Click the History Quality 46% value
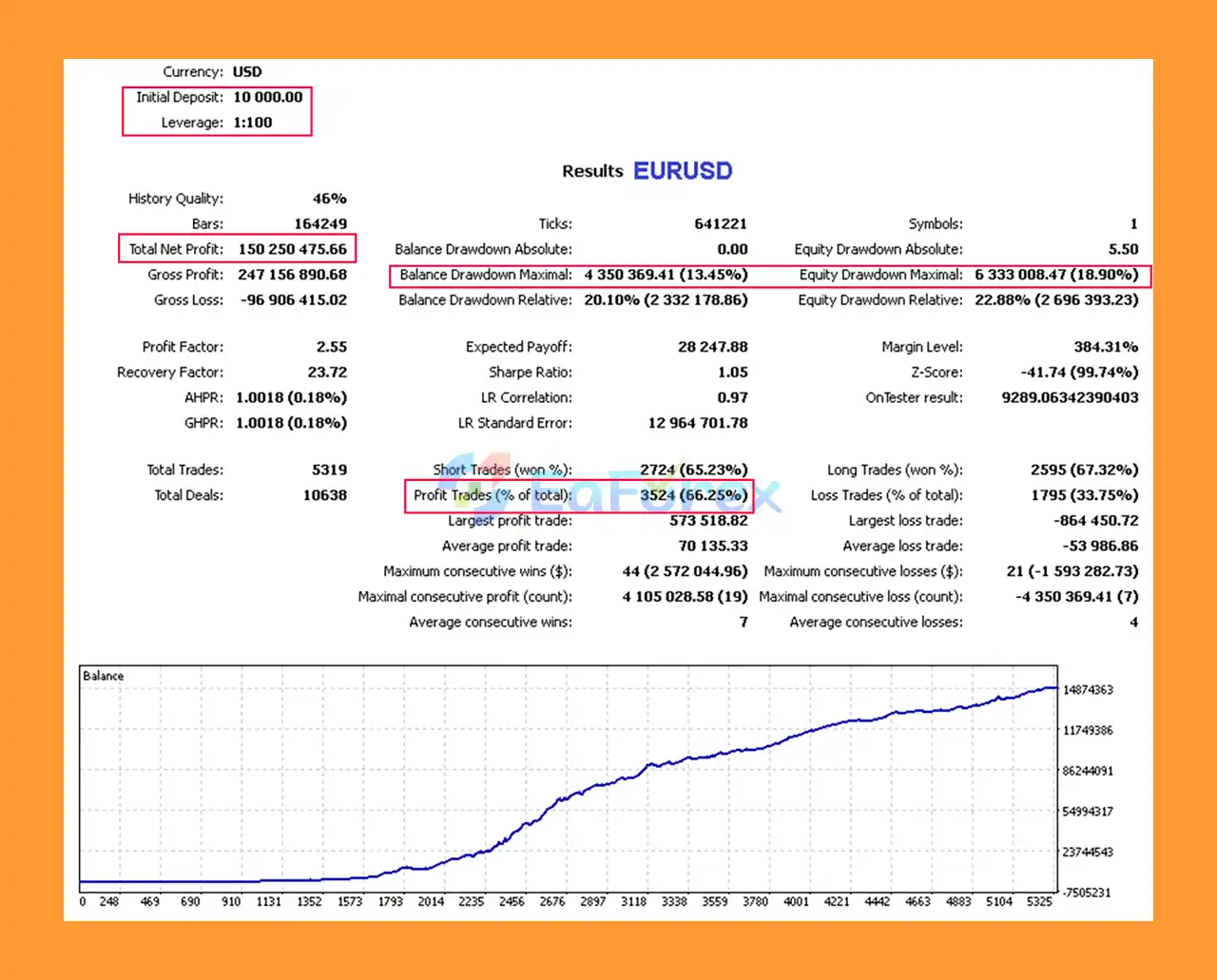The width and height of the screenshot is (1217, 980). coord(329,199)
